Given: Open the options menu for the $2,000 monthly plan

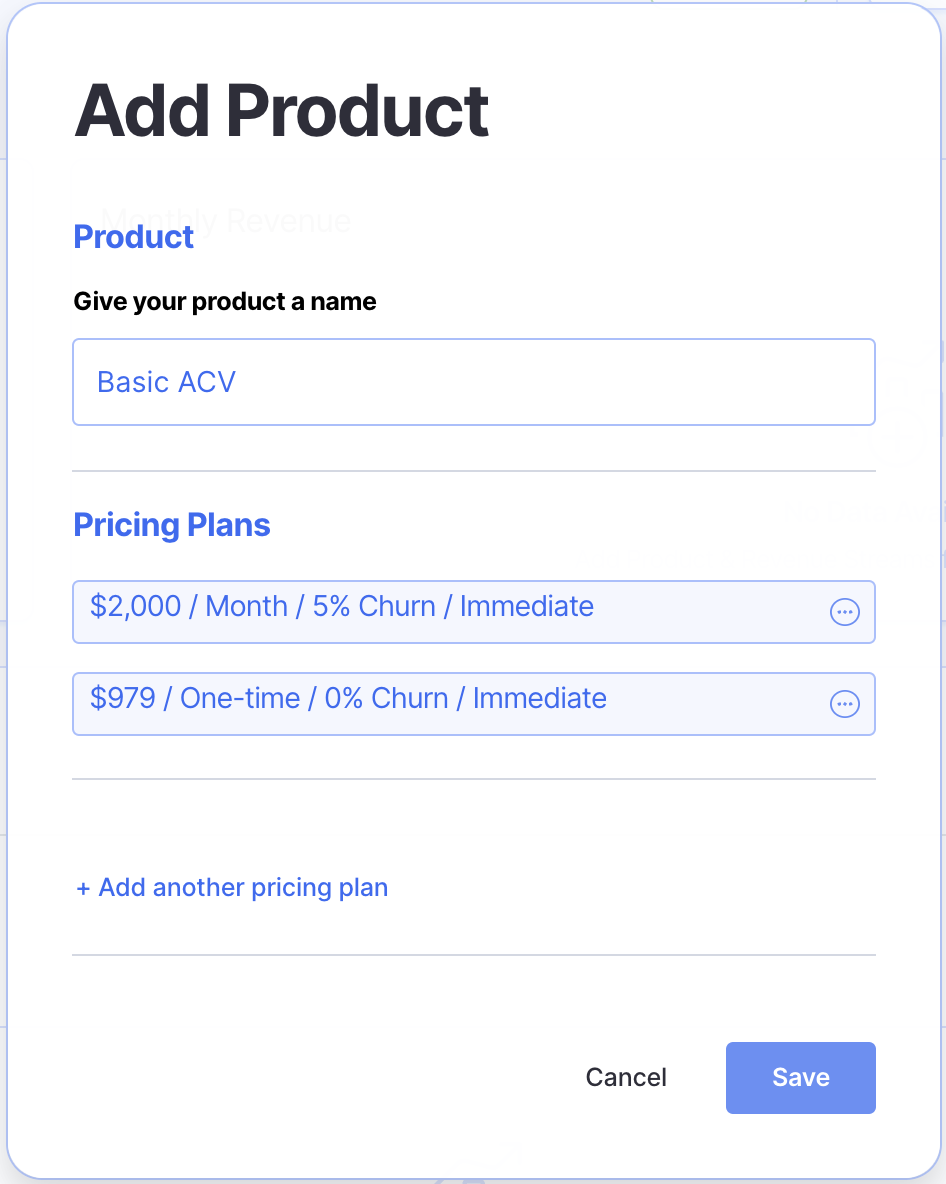Looking at the screenshot, I should [845, 612].
